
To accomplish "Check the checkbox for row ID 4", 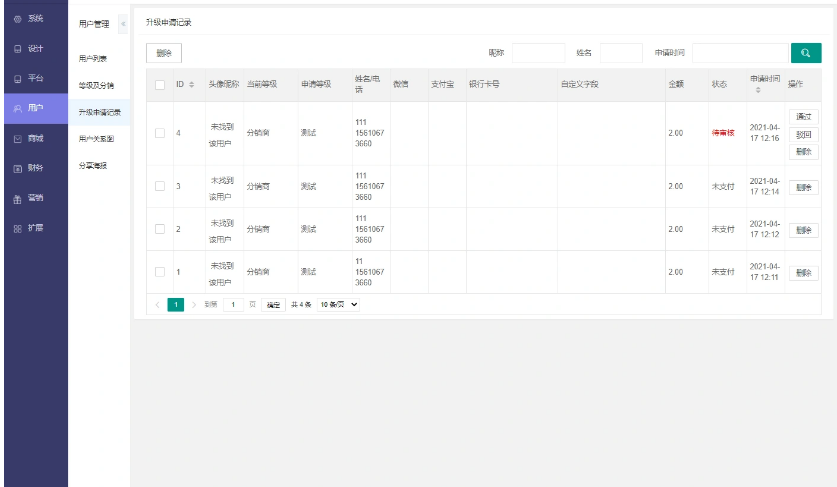I will click(x=160, y=133).
